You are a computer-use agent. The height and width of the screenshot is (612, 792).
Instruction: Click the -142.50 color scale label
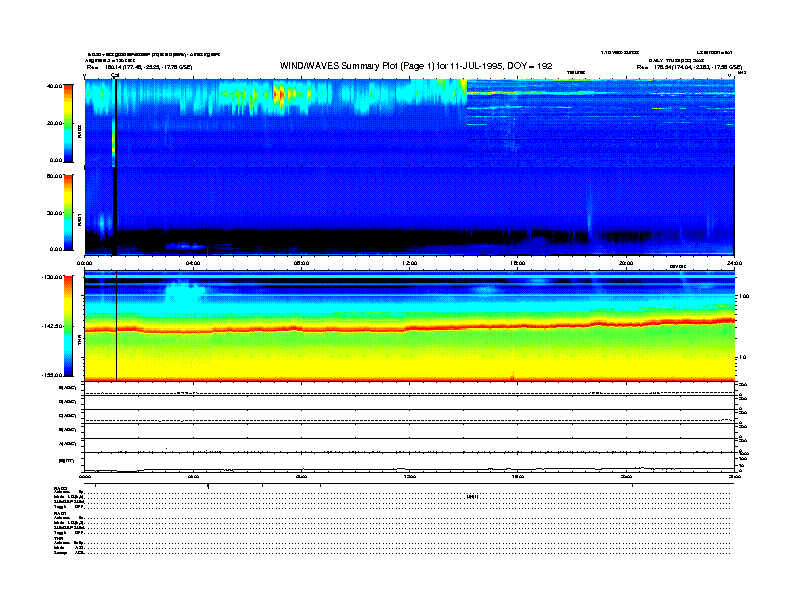point(52,326)
